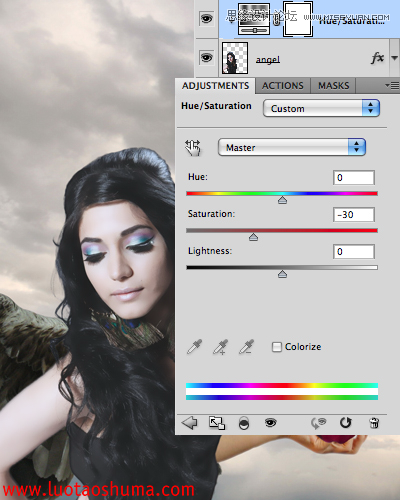Hide the Hue/Saturation adjustment layer
The image size is (400, 500).
206,18
